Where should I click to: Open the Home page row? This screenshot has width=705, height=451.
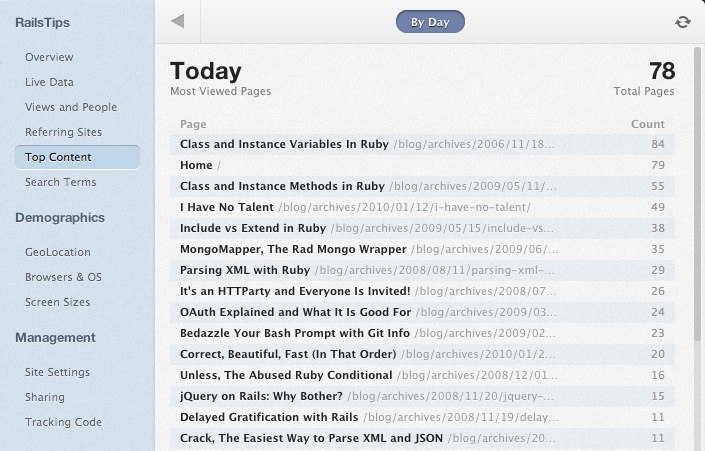[x=422, y=165]
